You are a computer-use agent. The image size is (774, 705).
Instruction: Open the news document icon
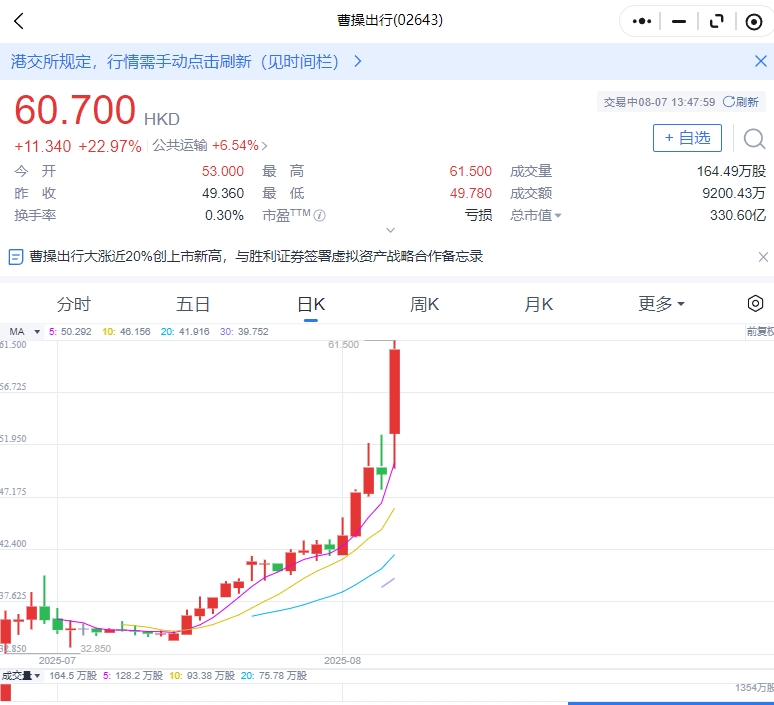point(16,257)
